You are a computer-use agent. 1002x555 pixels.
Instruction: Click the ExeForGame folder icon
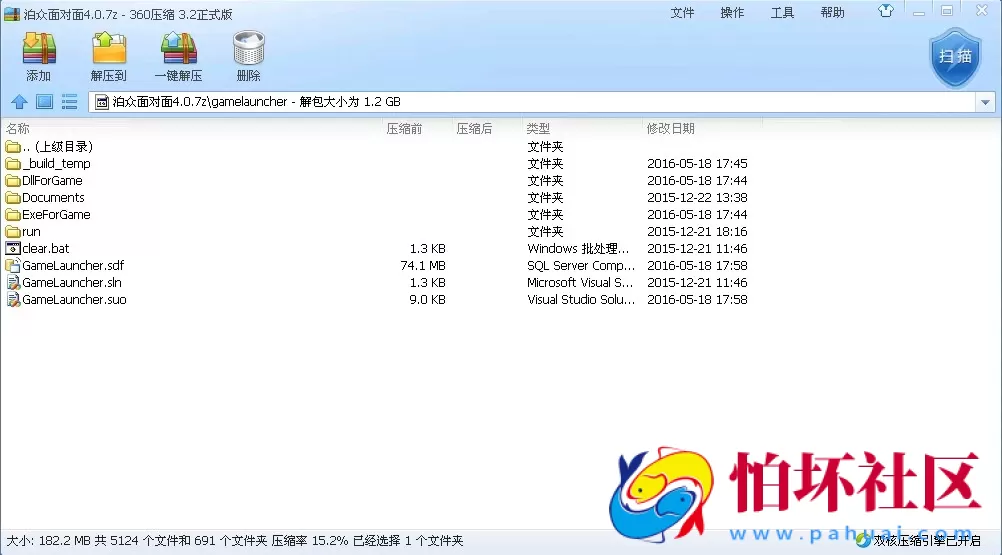point(13,215)
